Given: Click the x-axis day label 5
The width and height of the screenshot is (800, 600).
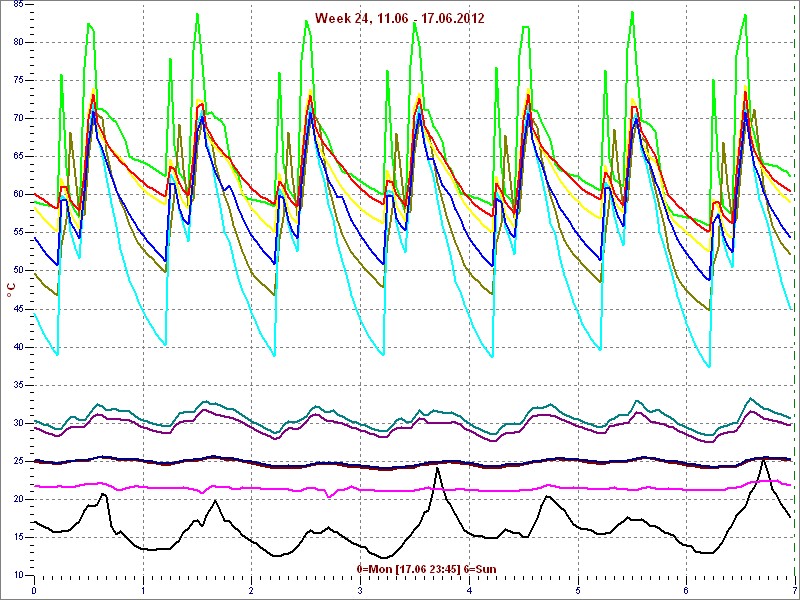Looking at the screenshot, I should pyautogui.click(x=578, y=591).
